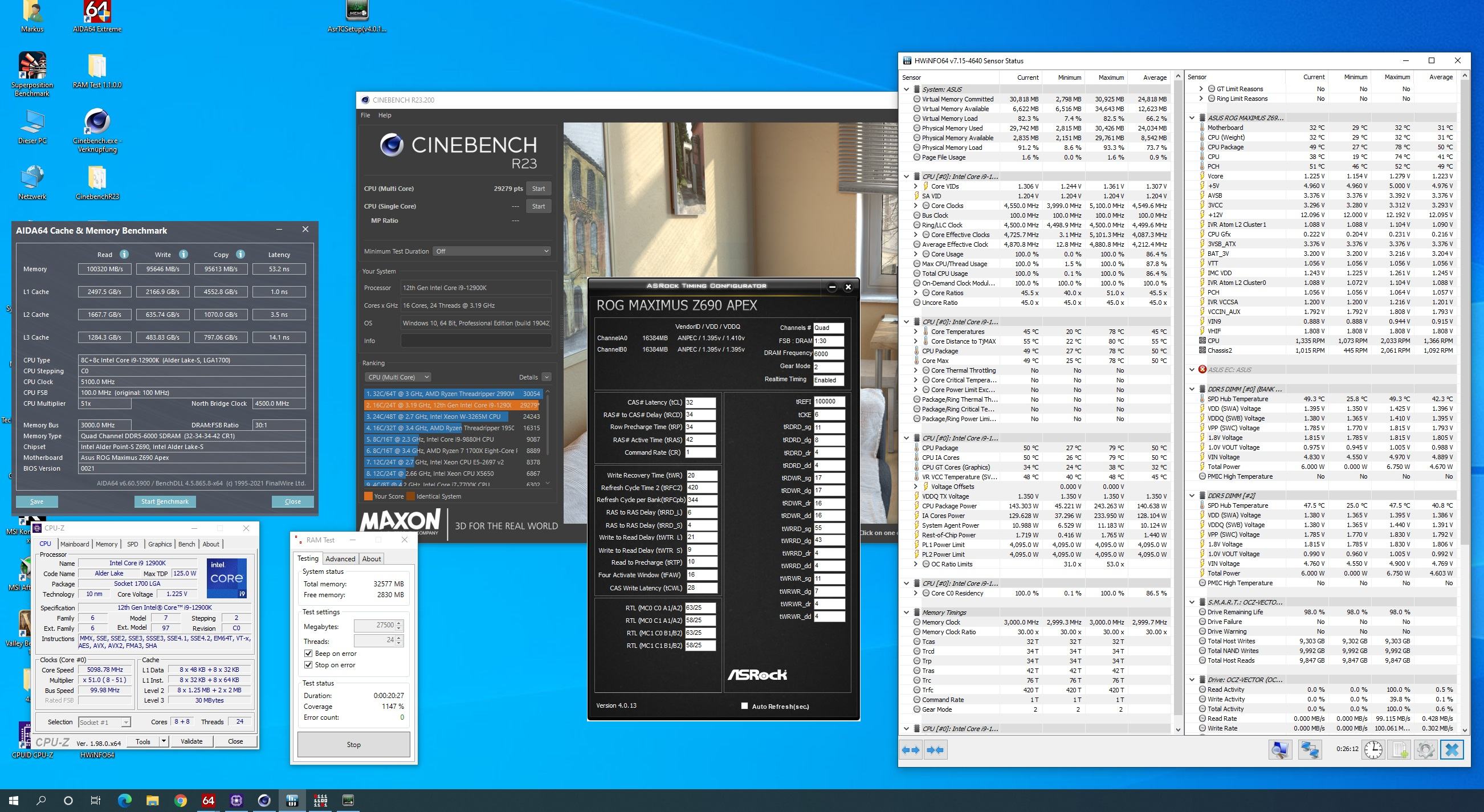This screenshot has height=812, width=1484.
Task: Open Cinebench File menu
Action: click(x=365, y=115)
